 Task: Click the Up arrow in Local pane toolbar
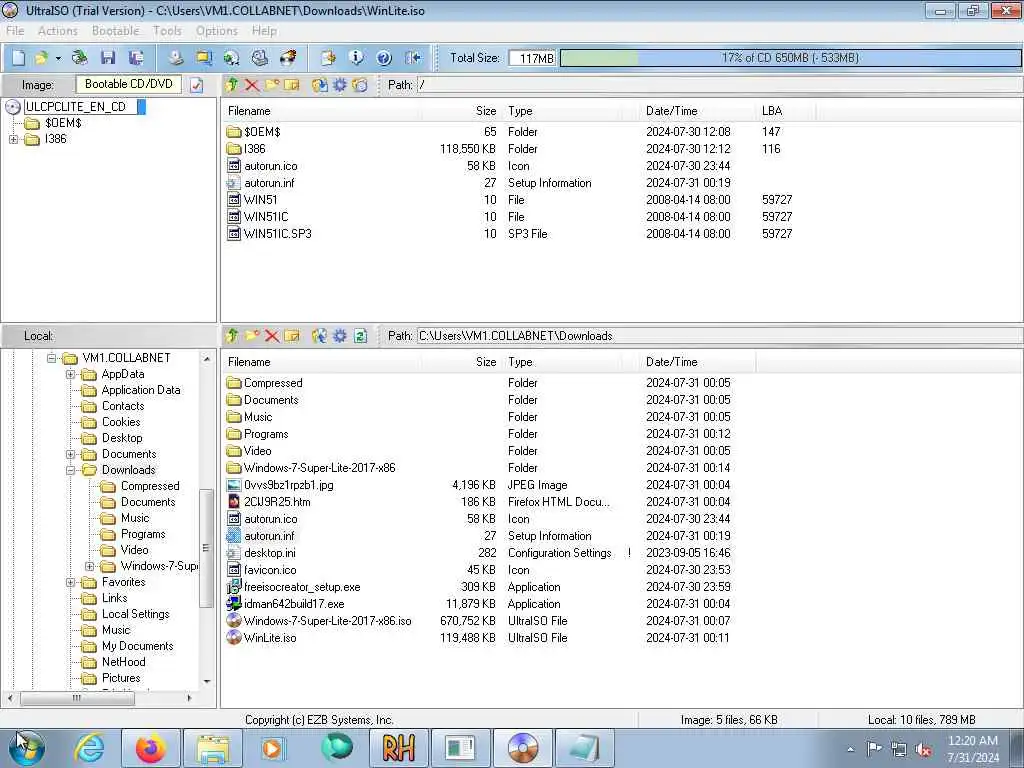point(232,336)
